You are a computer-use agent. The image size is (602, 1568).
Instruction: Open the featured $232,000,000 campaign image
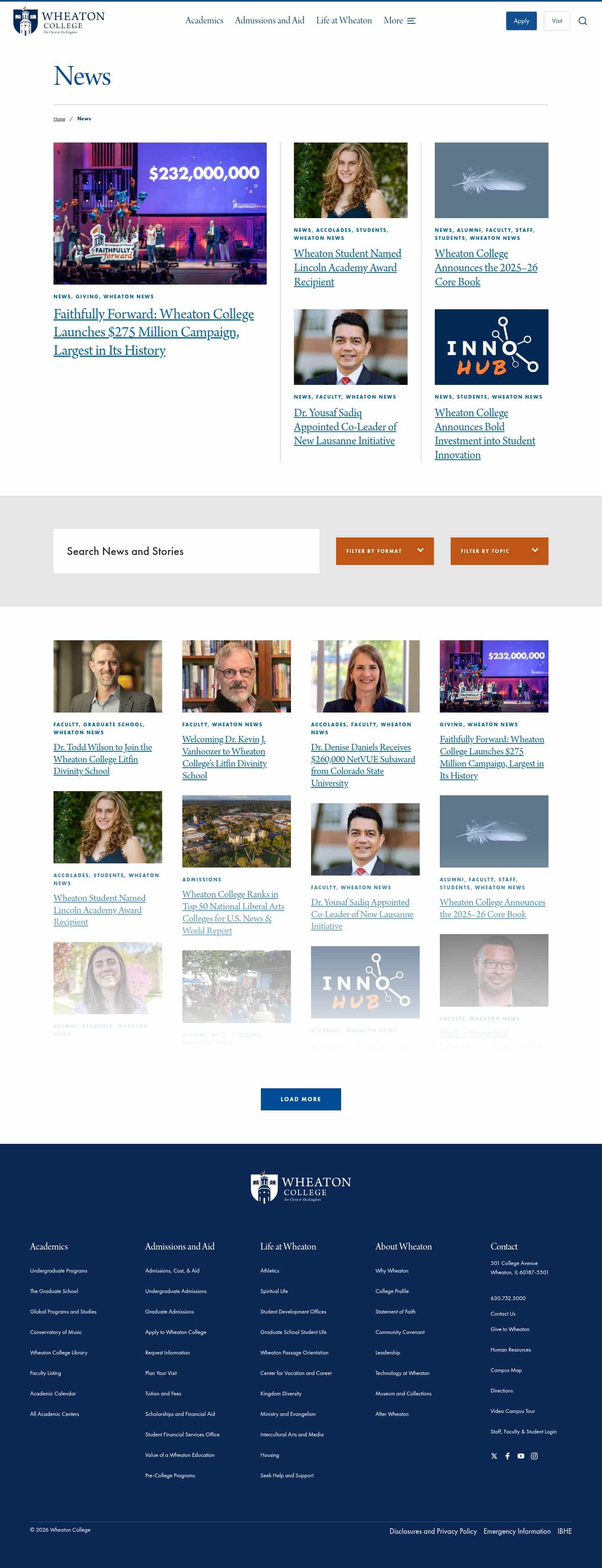[x=160, y=214]
